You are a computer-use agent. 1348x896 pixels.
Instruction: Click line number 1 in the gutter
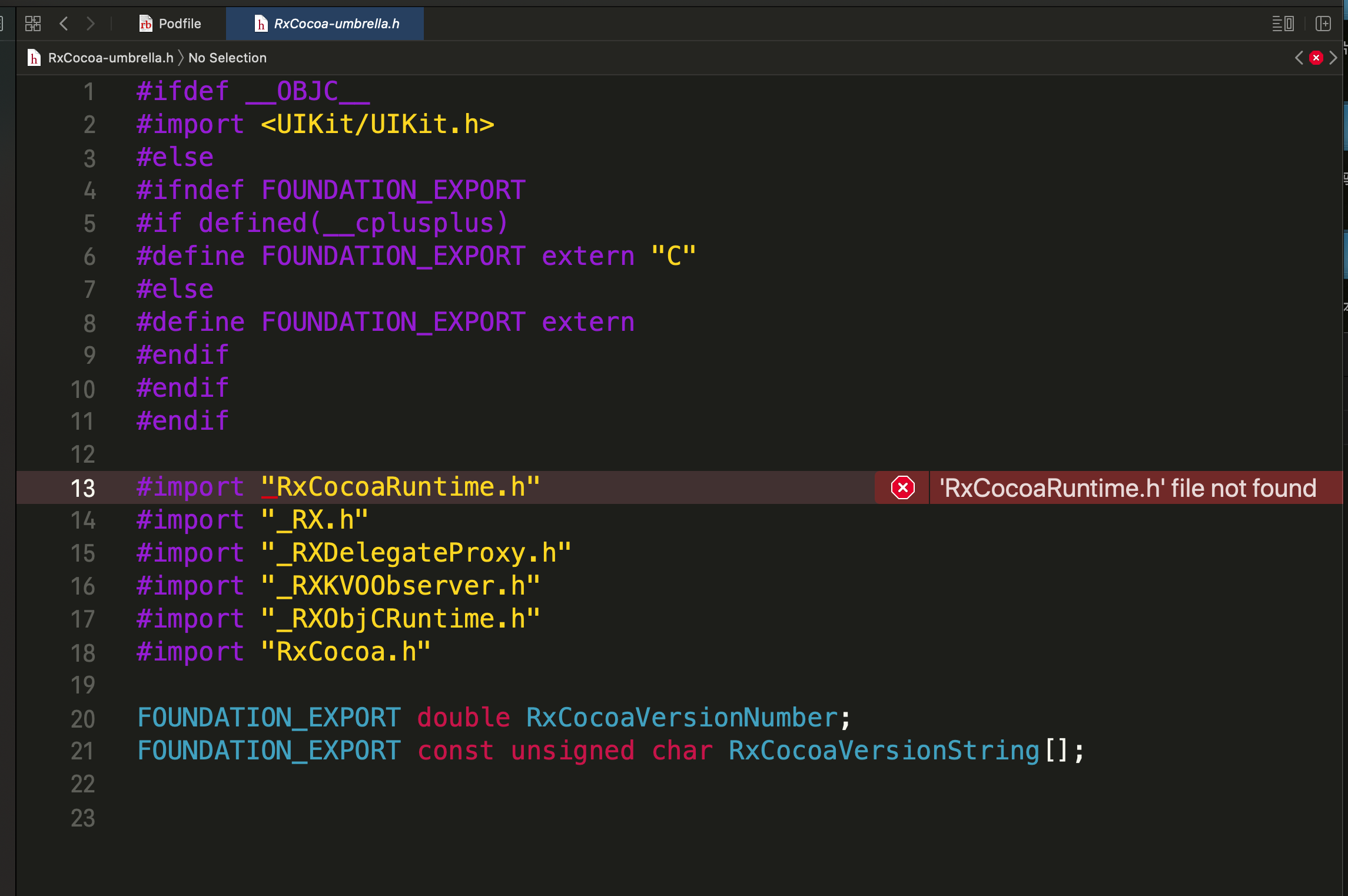(x=89, y=92)
